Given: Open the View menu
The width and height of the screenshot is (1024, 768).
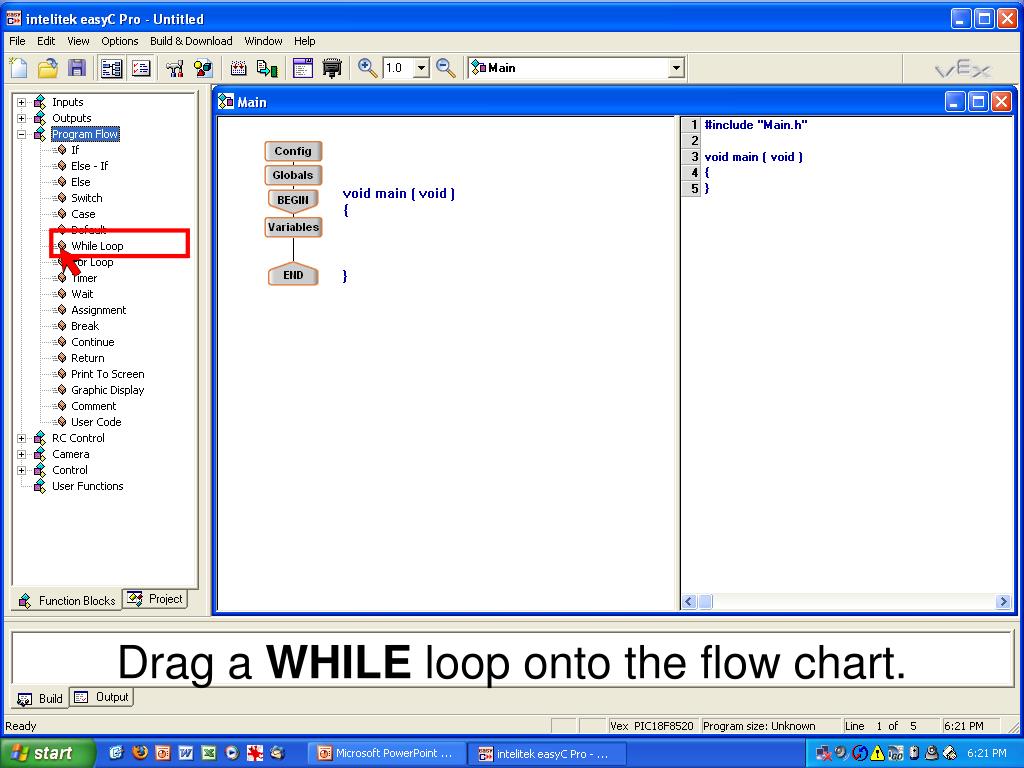Looking at the screenshot, I should pos(78,41).
